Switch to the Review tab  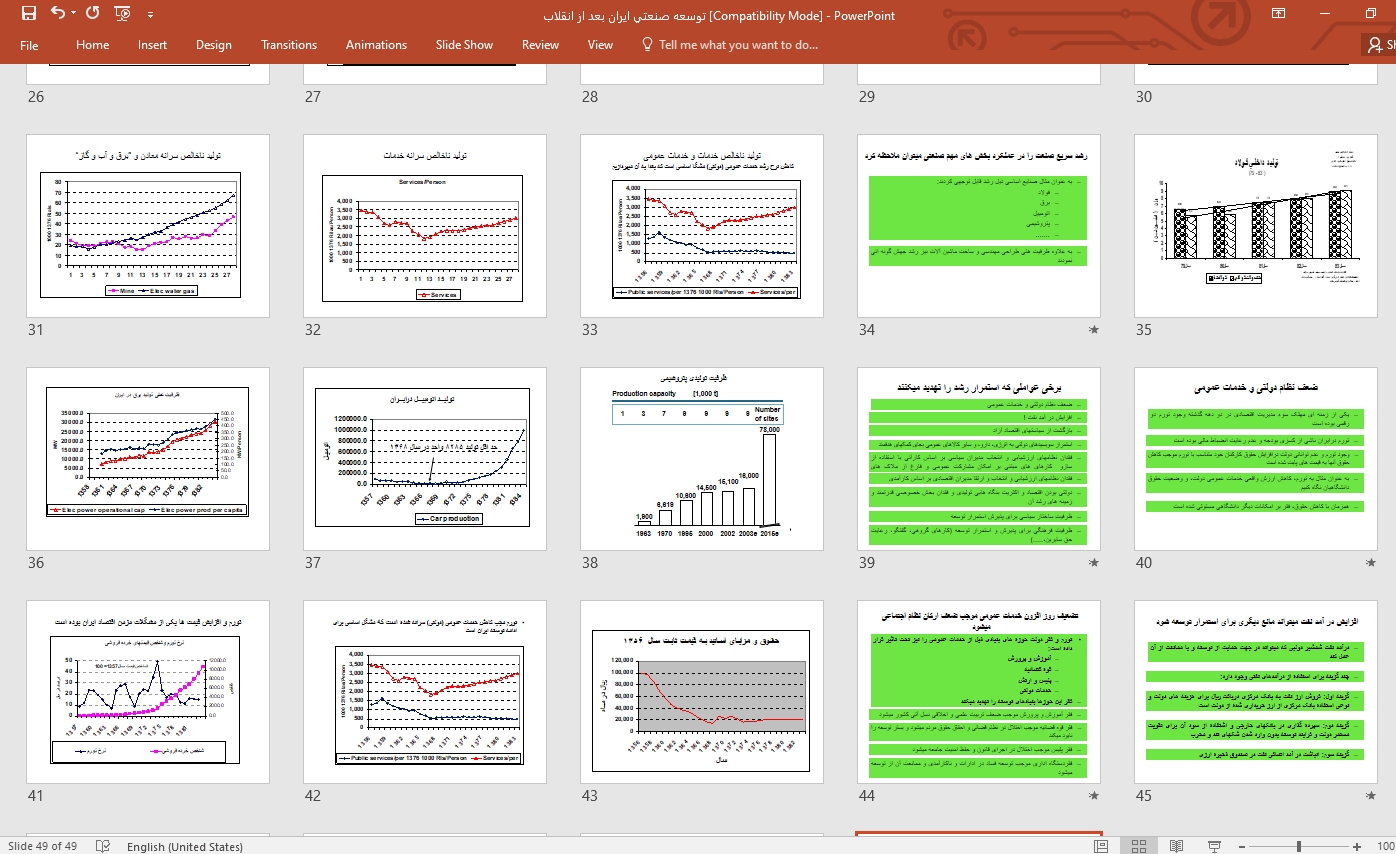pos(540,45)
